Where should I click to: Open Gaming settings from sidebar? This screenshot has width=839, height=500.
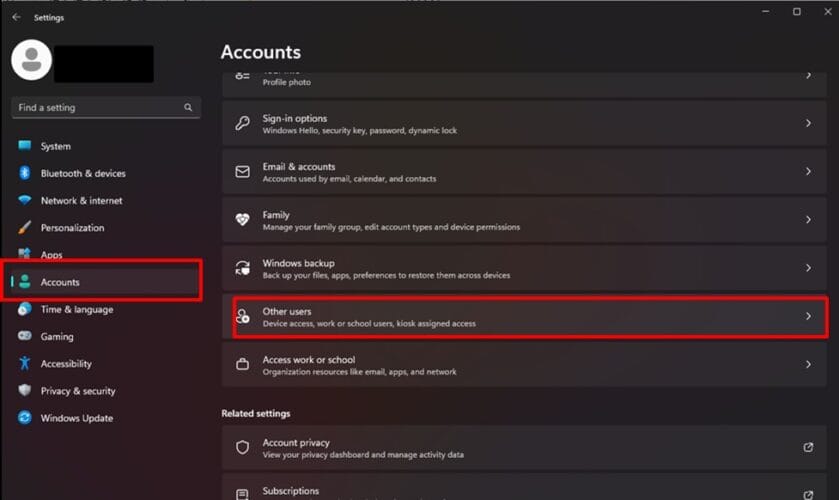point(57,337)
